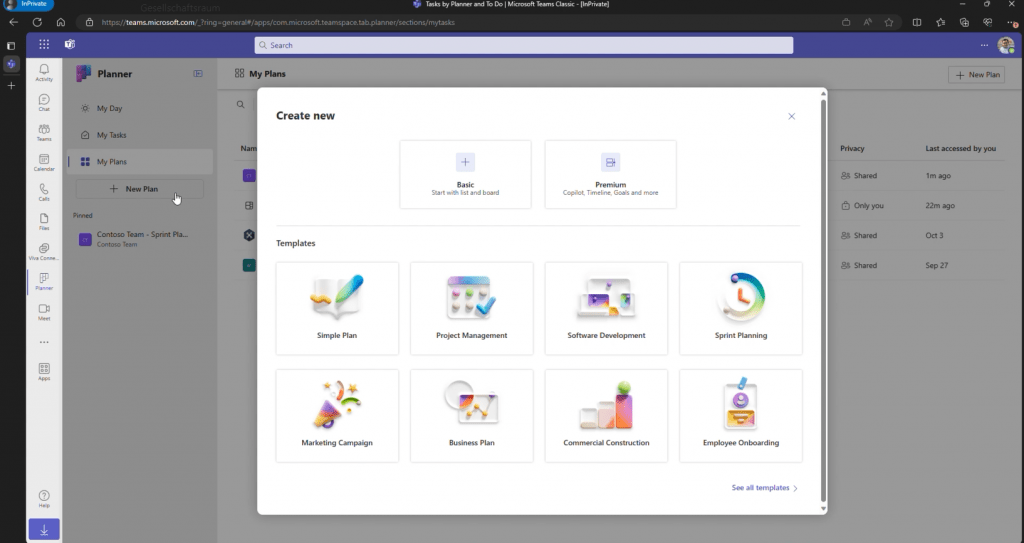Open the Activity feed in Teams sidebar

tap(44, 72)
